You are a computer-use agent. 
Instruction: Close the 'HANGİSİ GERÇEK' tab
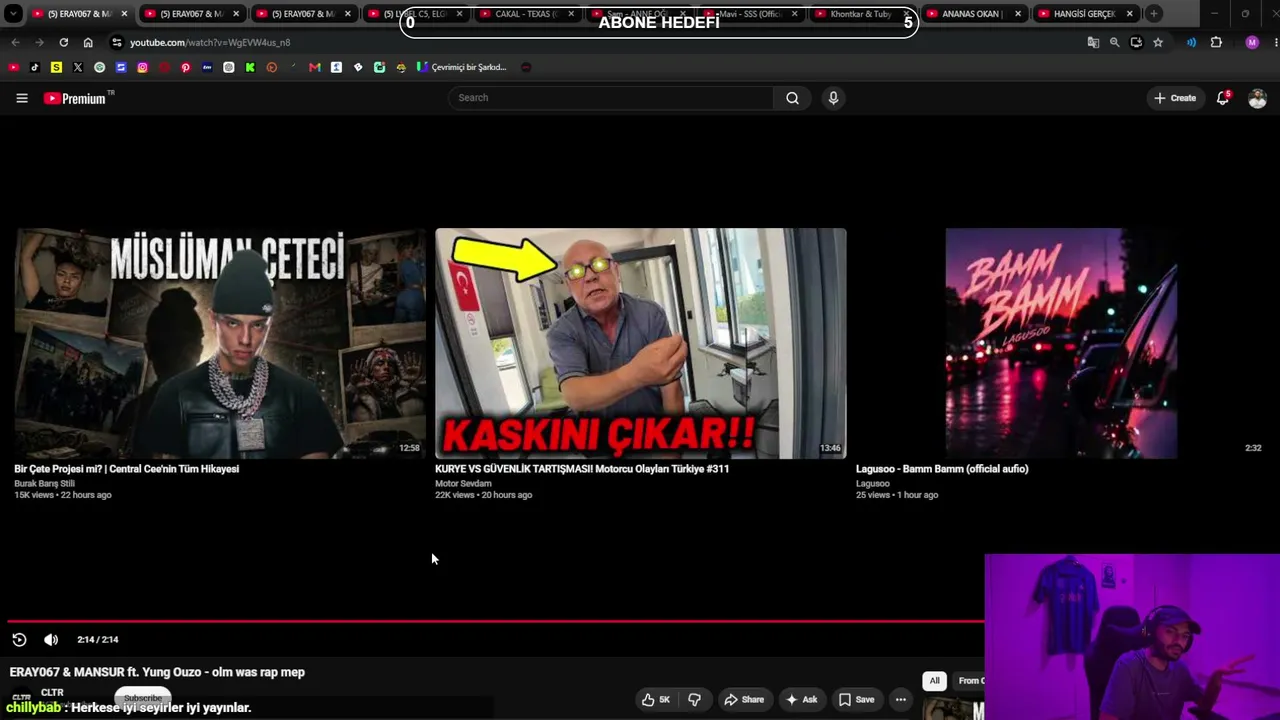pyautogui.click(x=1130, y=14)
